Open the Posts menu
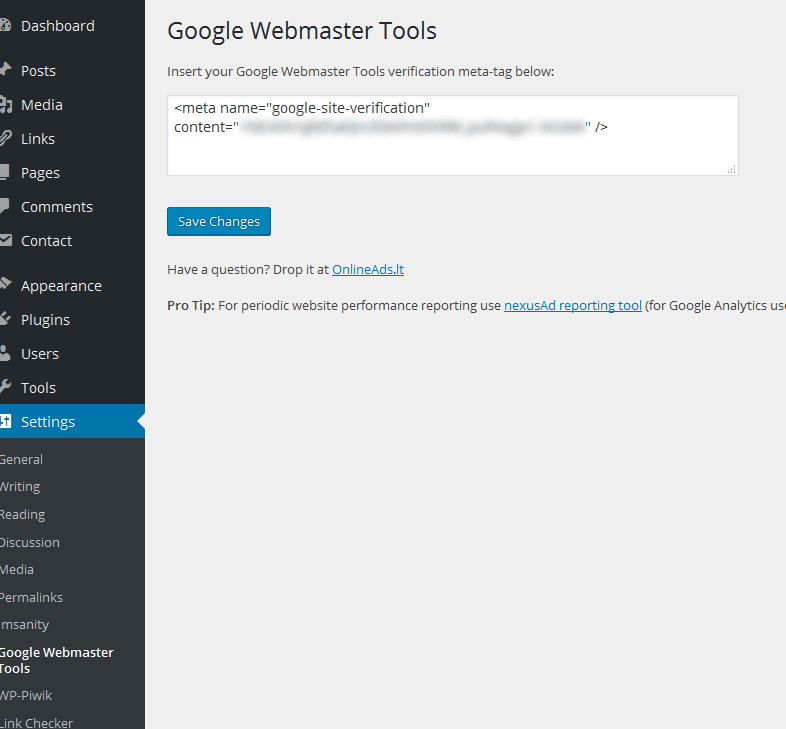This screenshot has width=786, height=729. click(38, 71)
